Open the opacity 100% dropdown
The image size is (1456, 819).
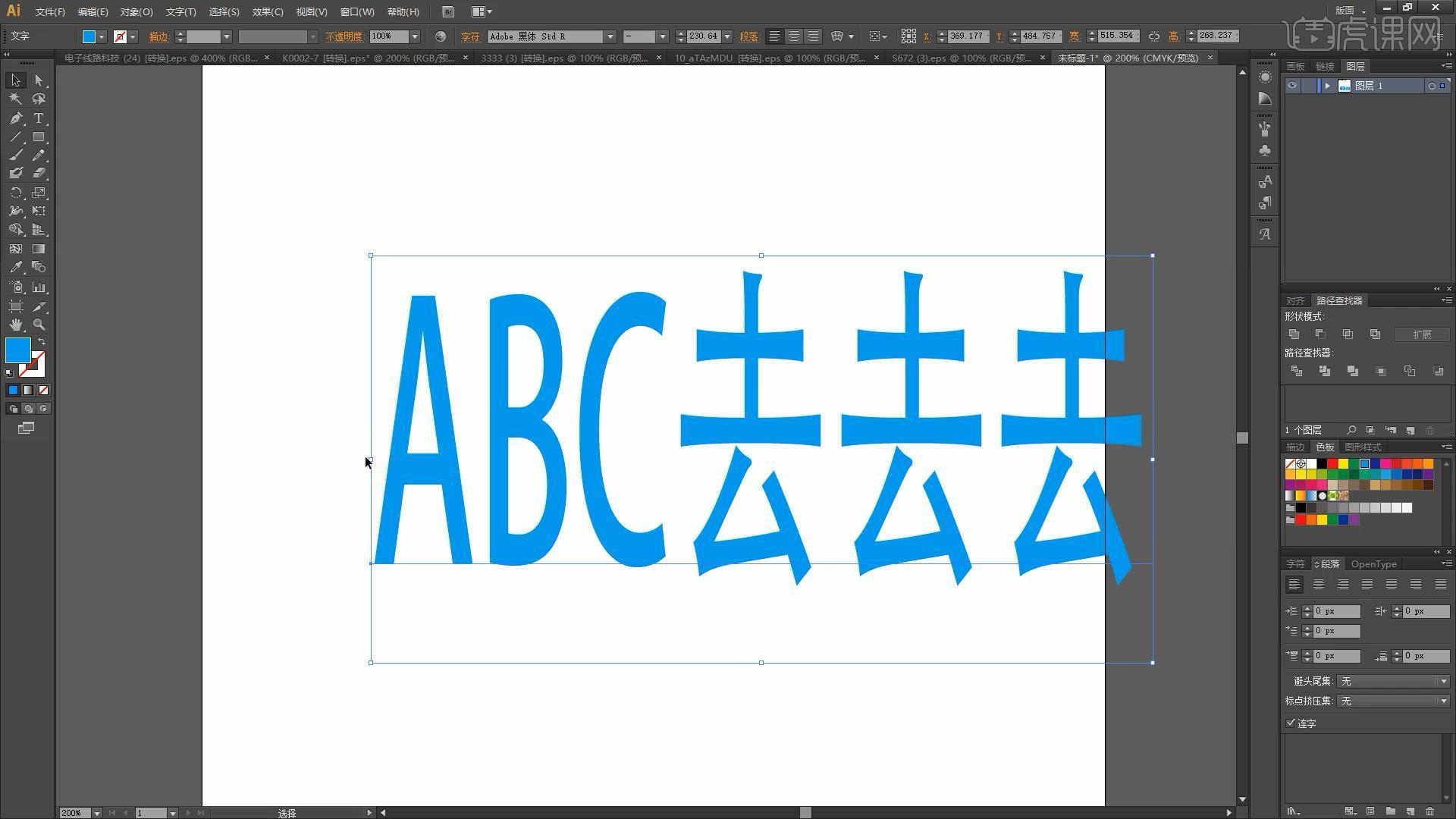[x=415, y=36]
